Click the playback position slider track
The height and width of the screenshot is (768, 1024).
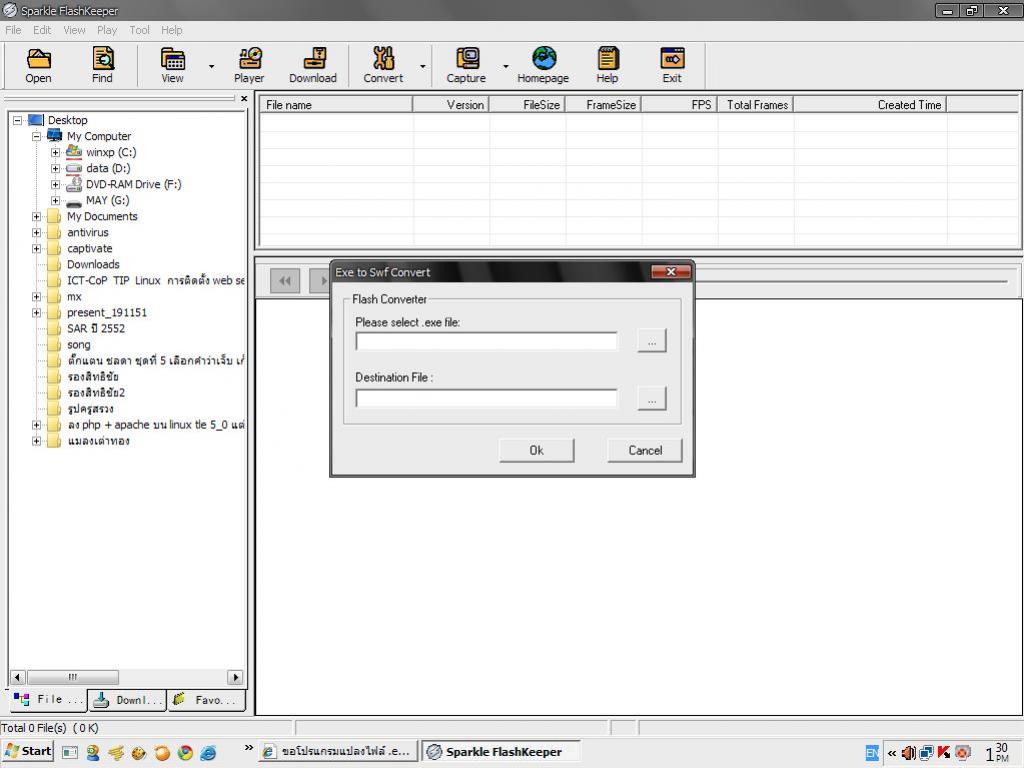click(850, 281)
